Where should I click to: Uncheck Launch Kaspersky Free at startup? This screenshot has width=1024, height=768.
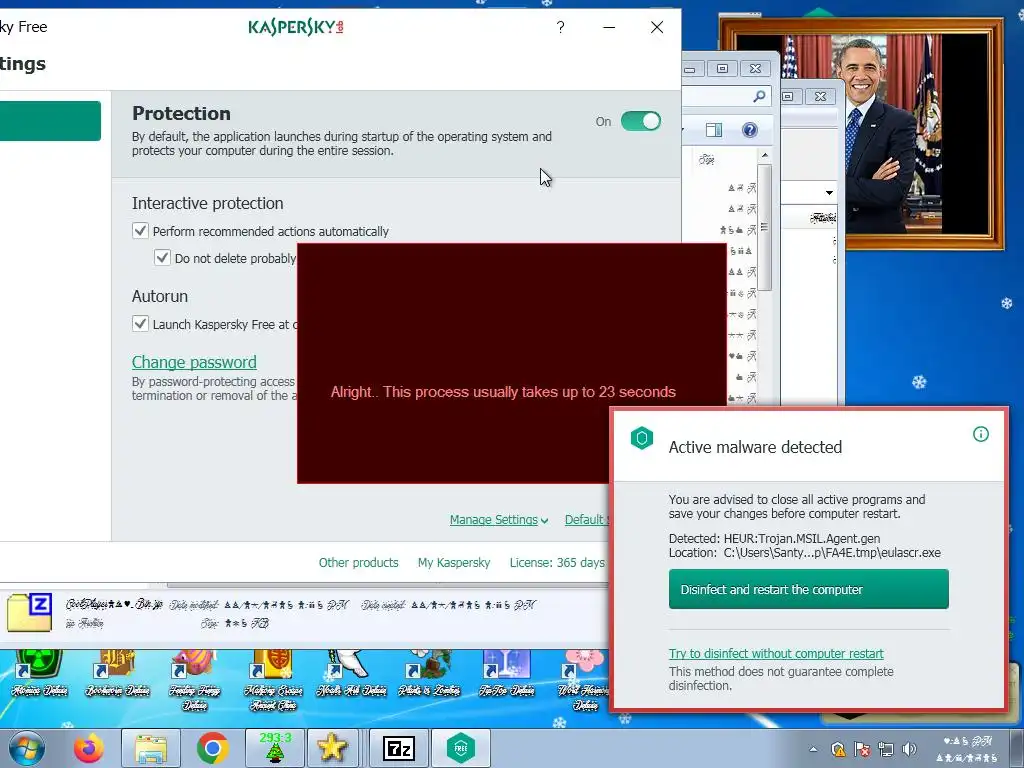[140, 323]
